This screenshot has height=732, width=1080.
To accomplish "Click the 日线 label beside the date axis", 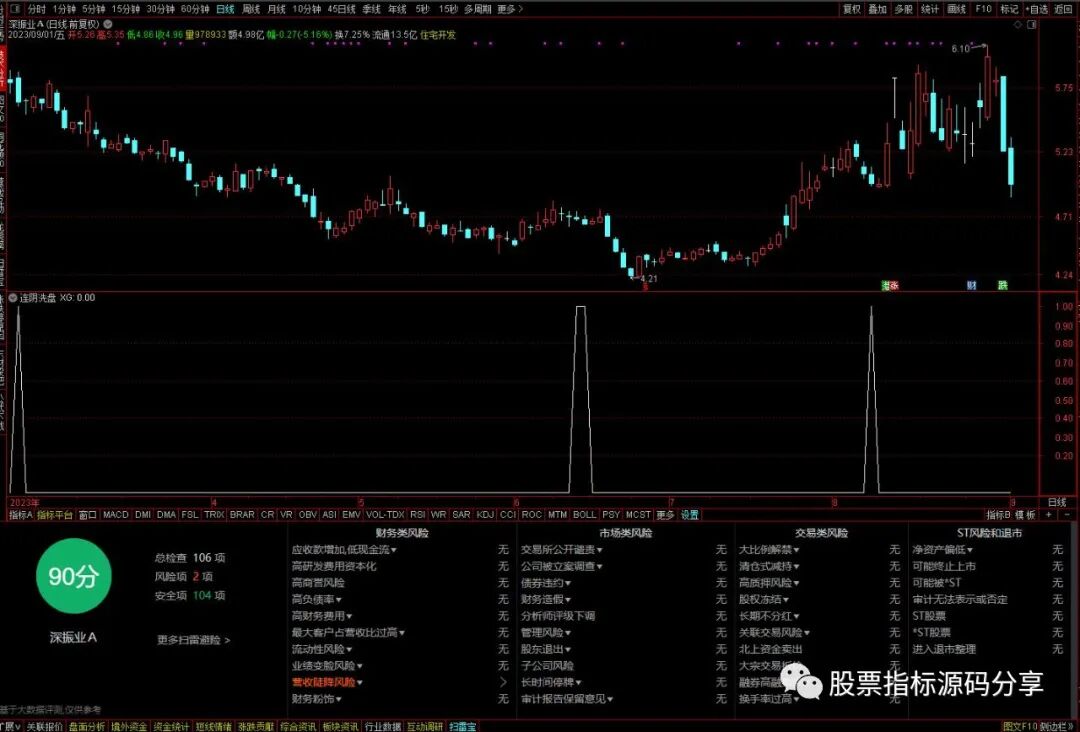I will click(1057, 502).
